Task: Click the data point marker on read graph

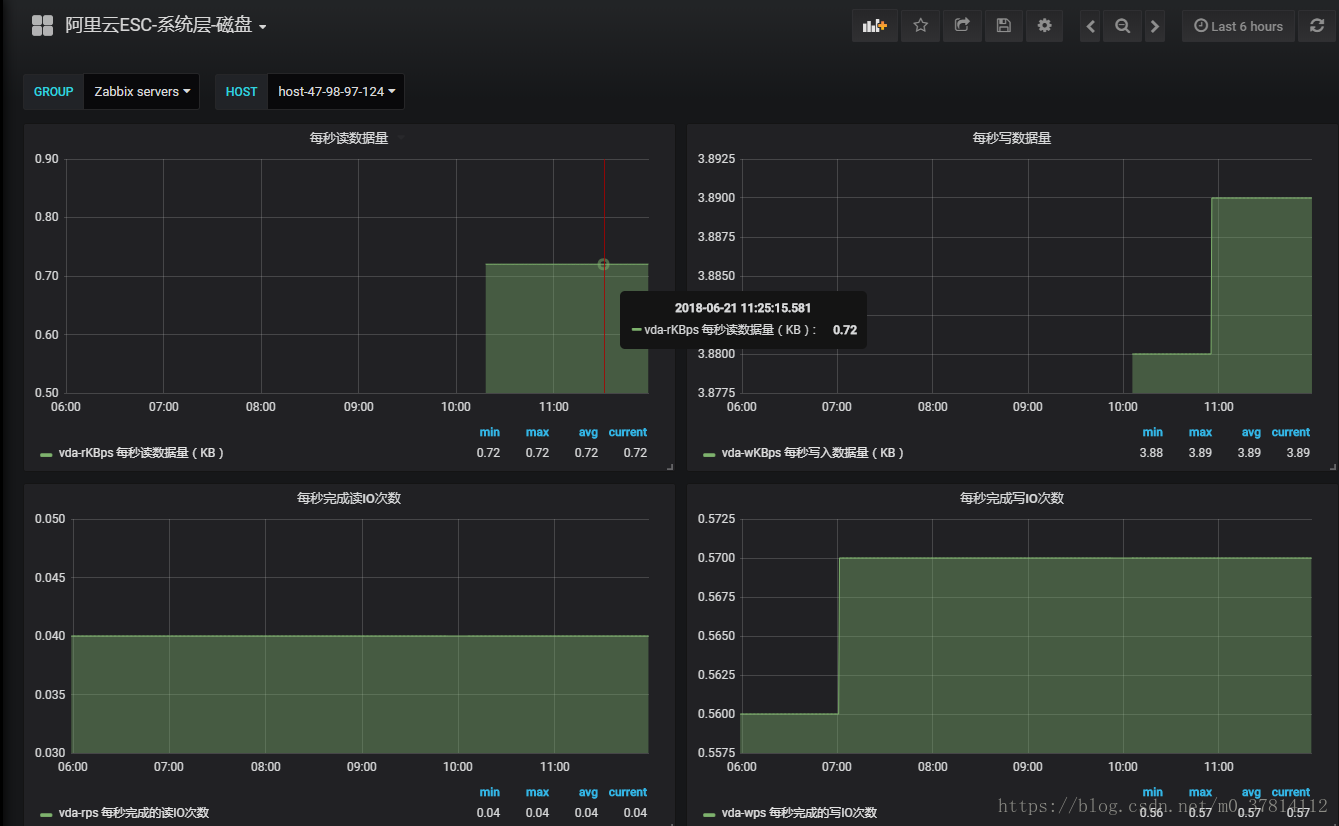Action: point(603,264)
